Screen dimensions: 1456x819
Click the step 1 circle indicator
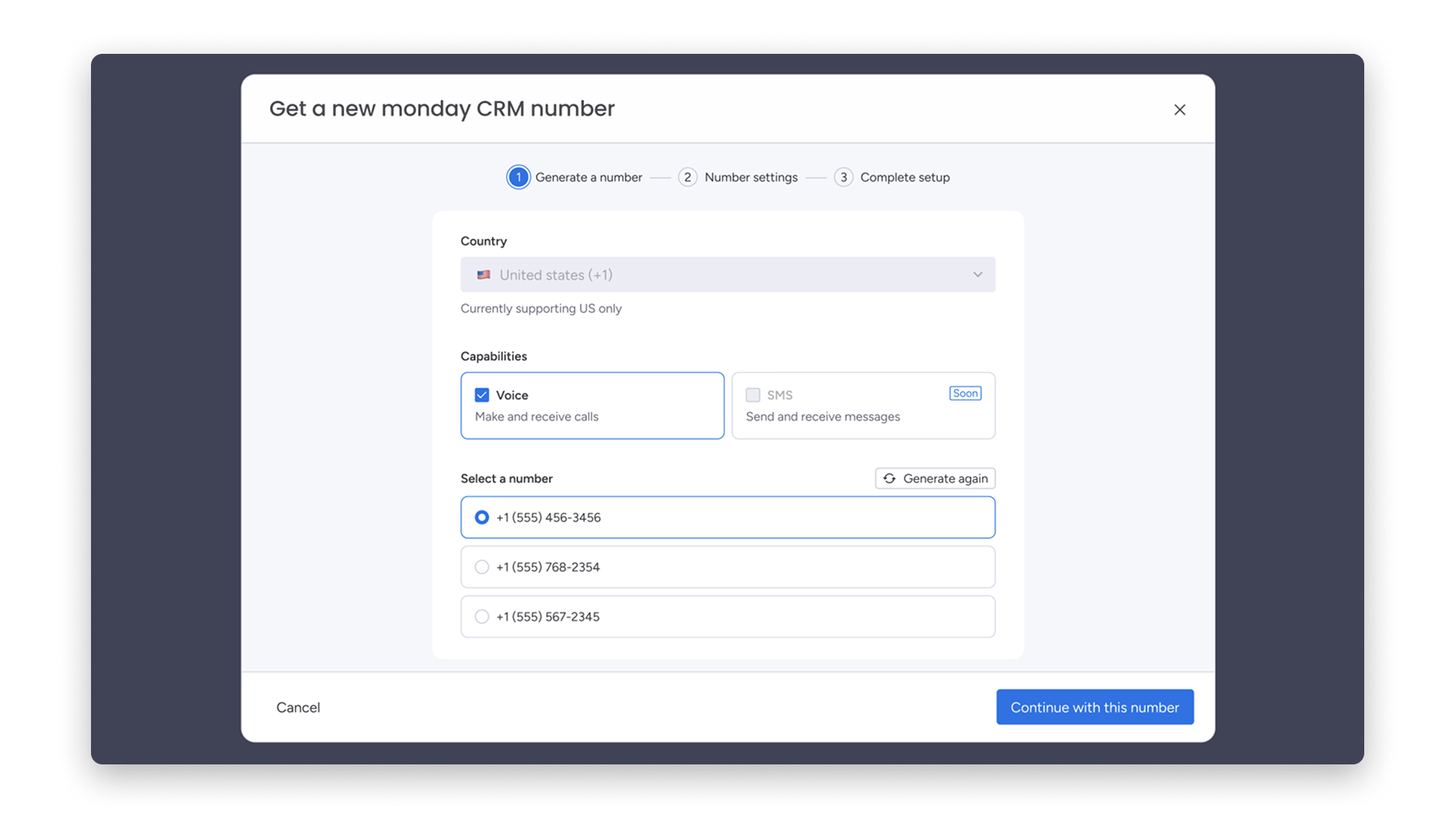pos(519,177)
